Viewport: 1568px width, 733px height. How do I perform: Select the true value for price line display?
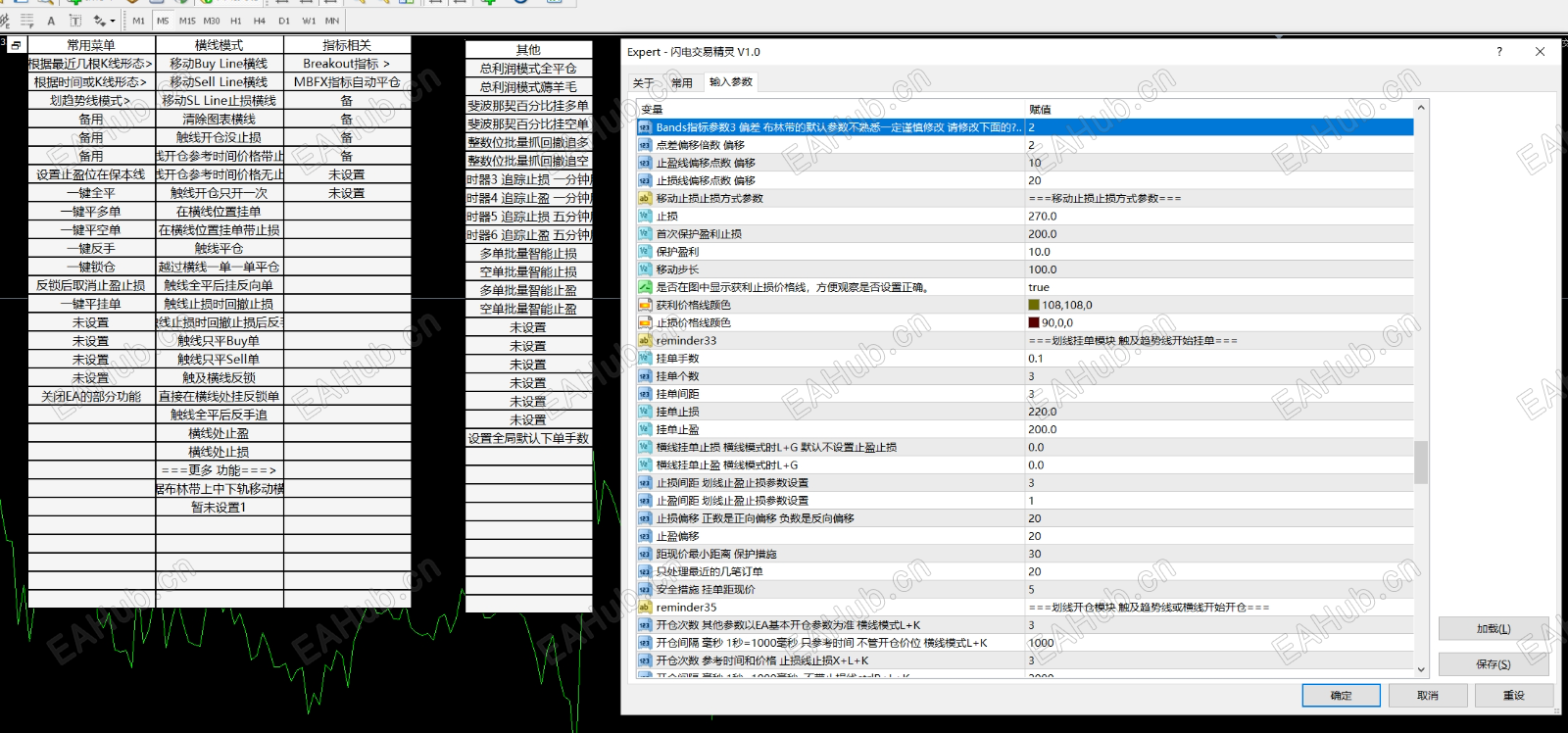coord(1219,287)
